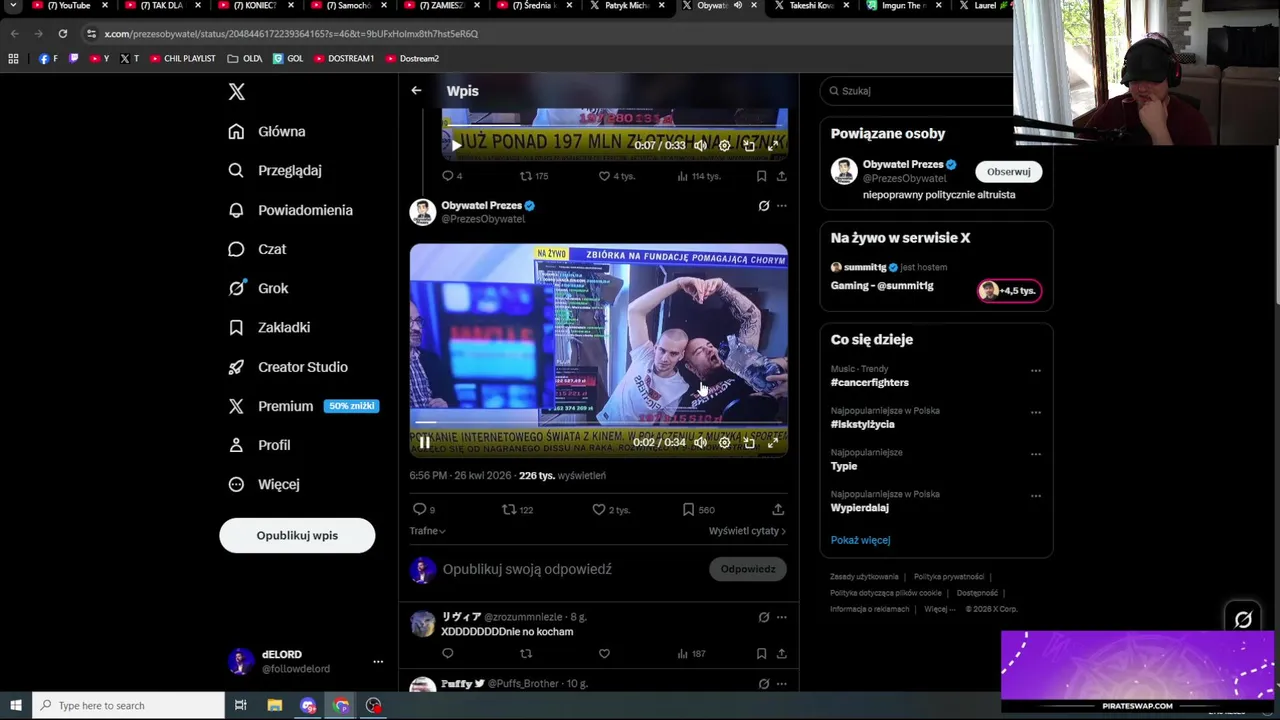Play the upper video at 0:07
Viewport: 1280px width, 720px height.
pos(456,145)
